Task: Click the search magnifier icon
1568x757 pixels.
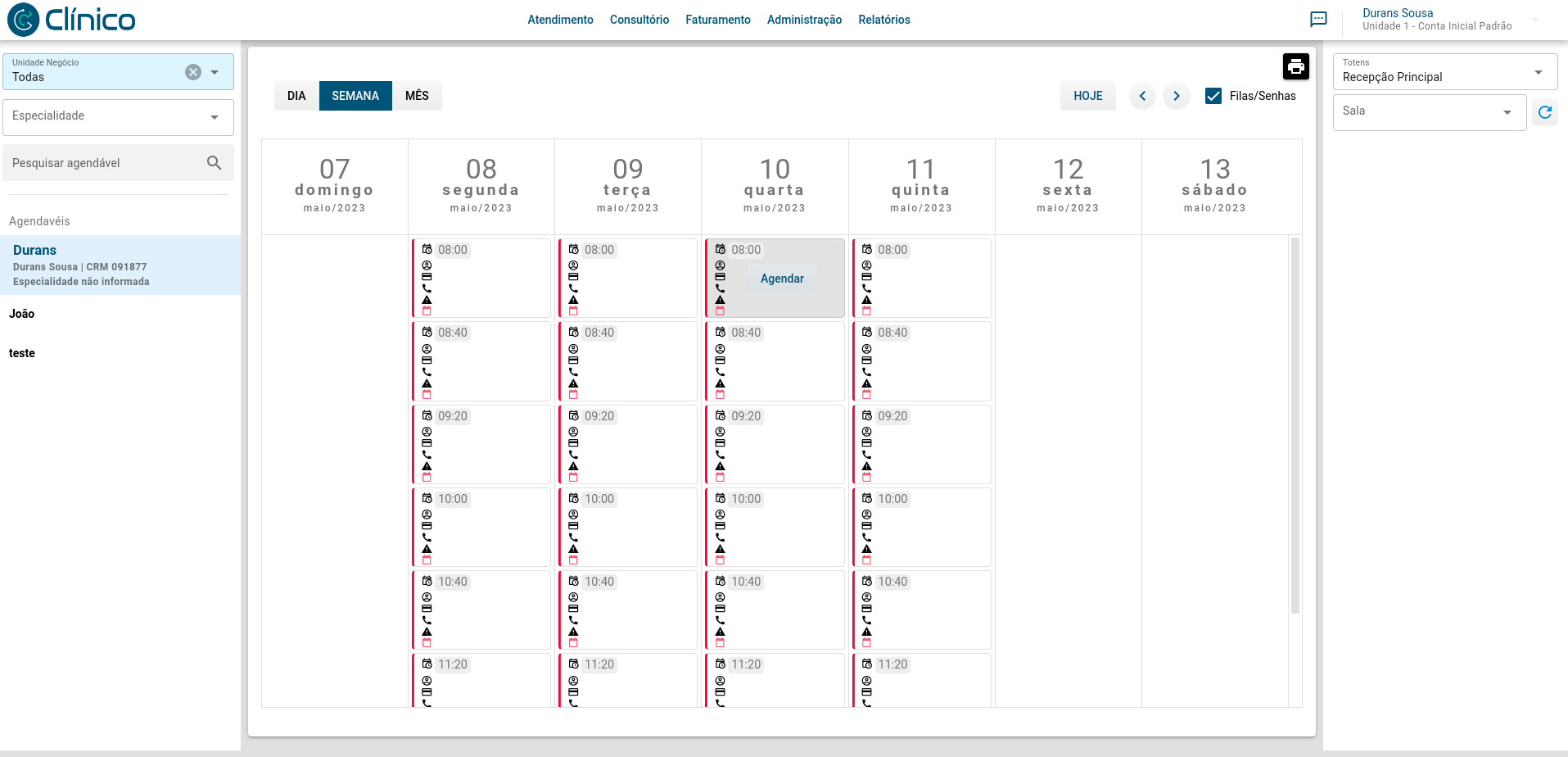Action: [x=214, y=163]
